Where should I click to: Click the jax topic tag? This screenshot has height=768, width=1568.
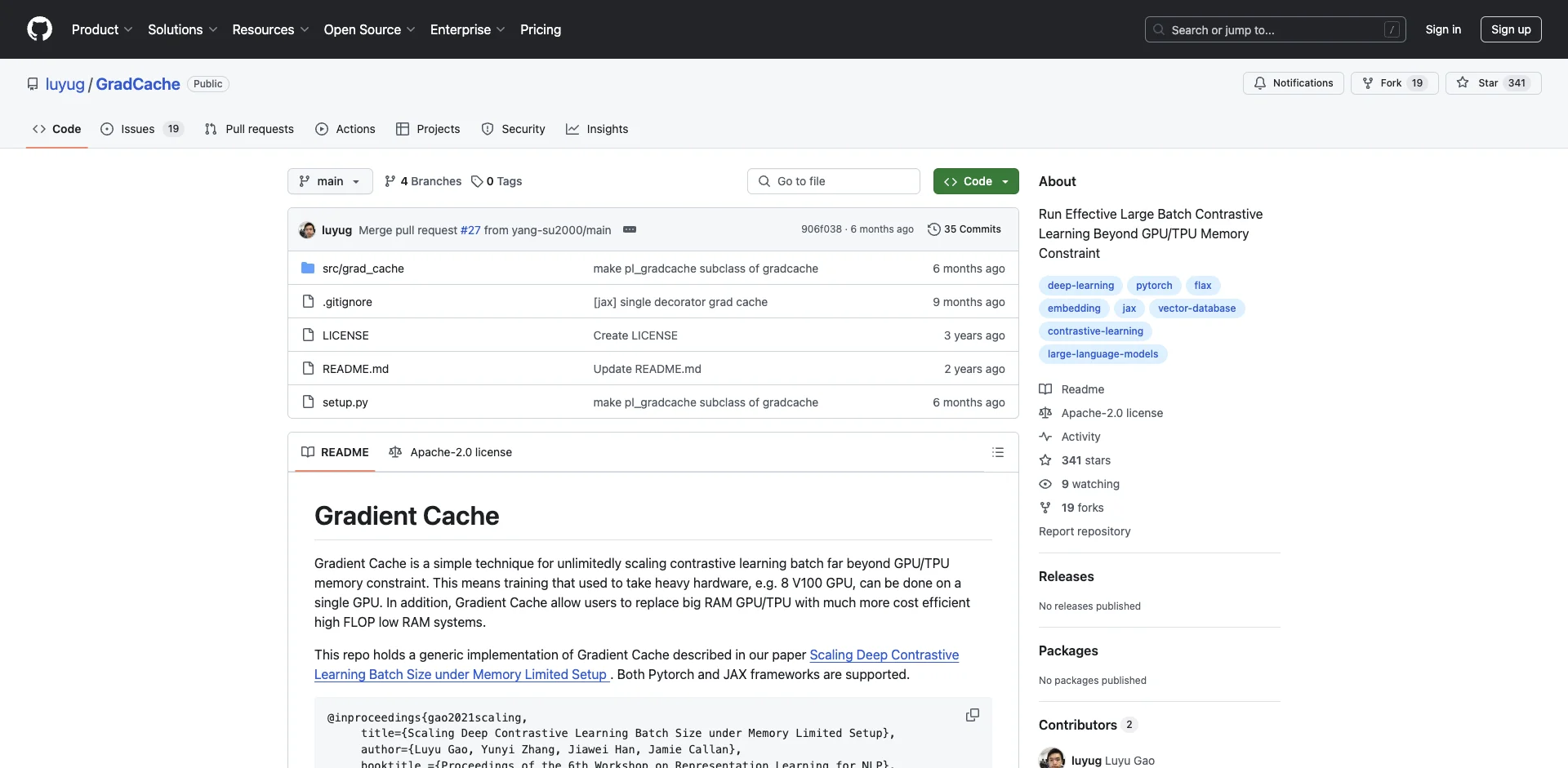[x=1129, y=309]
